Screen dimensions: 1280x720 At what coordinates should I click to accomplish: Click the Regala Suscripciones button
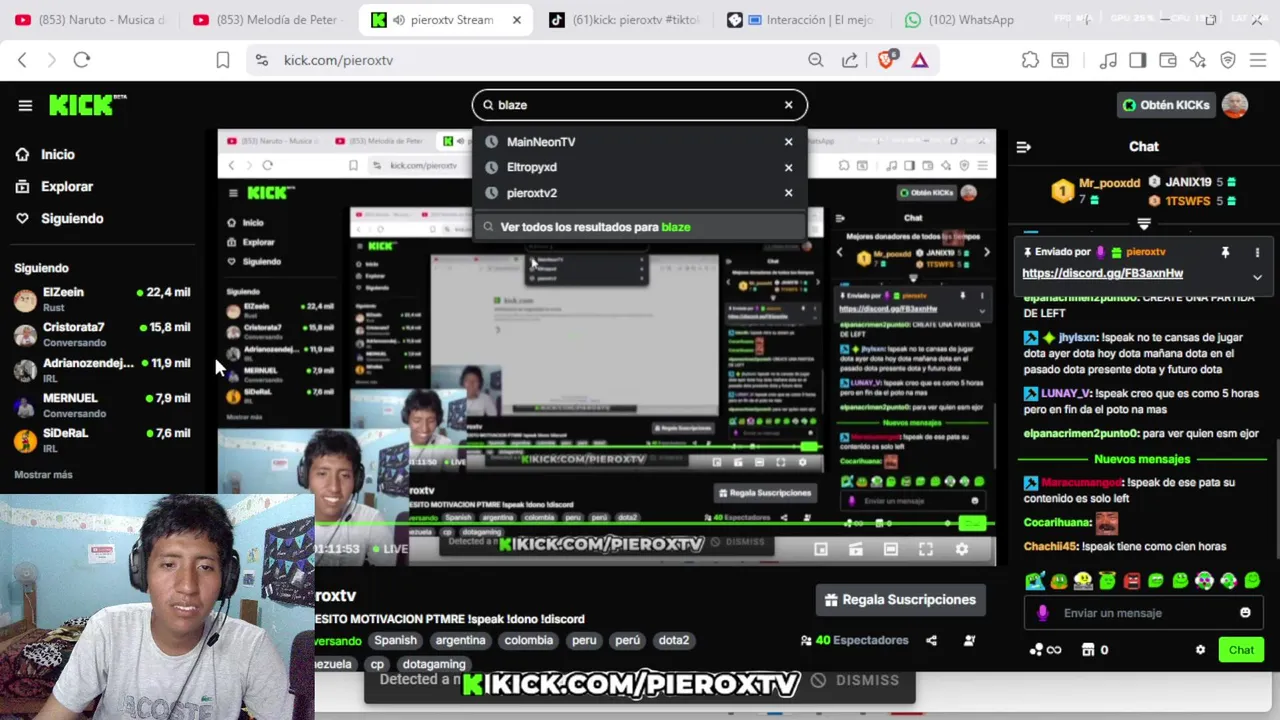click(900, 600)
